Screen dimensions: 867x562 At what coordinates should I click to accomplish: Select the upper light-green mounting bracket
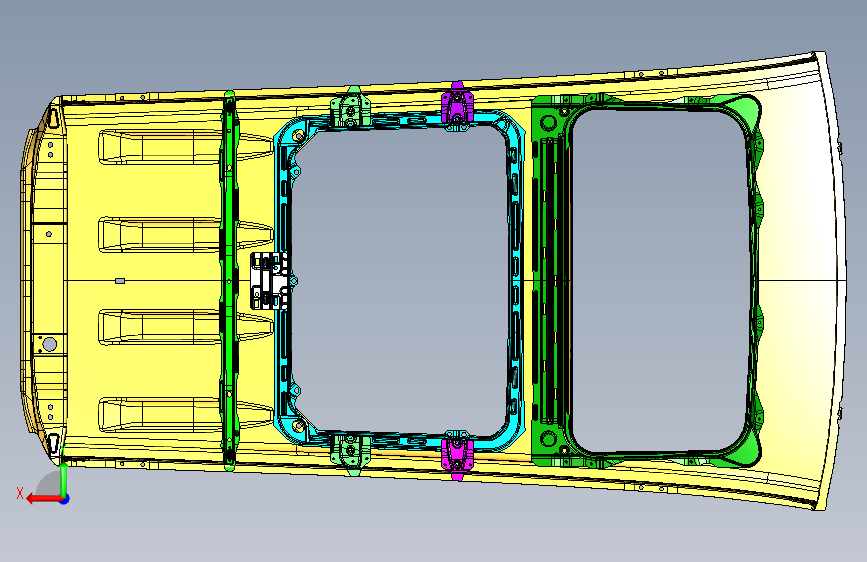pyautogui.click(x=351, y=108)
